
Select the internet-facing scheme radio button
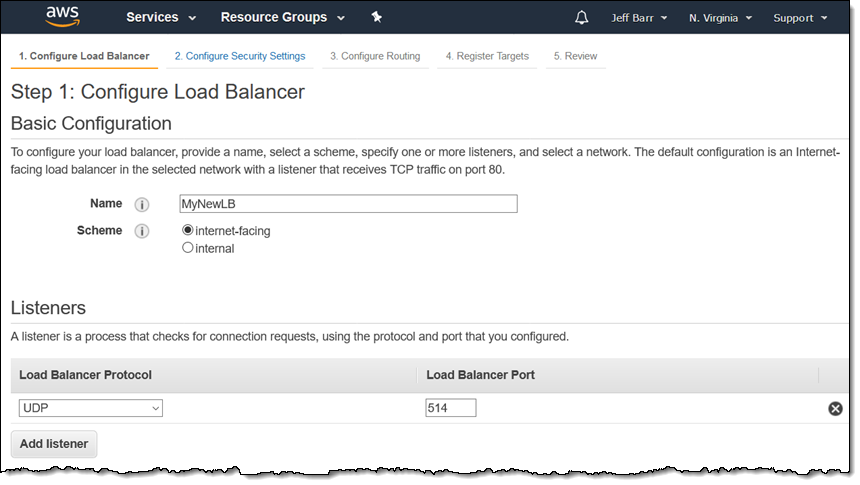pyautogui.click(x=188, y=231)
